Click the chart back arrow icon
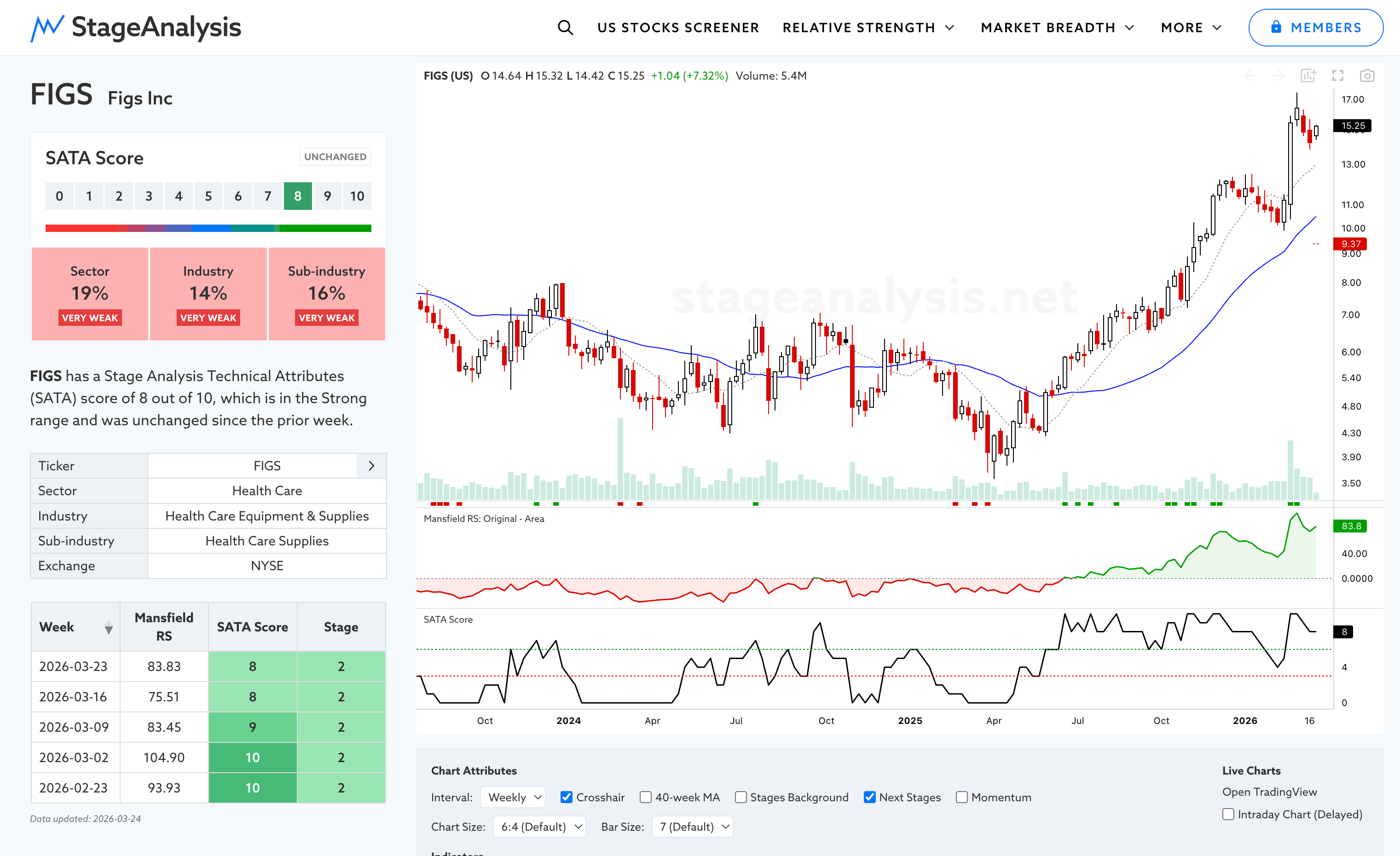This screenshot has width=1400, height=856. coord(1250,75)
